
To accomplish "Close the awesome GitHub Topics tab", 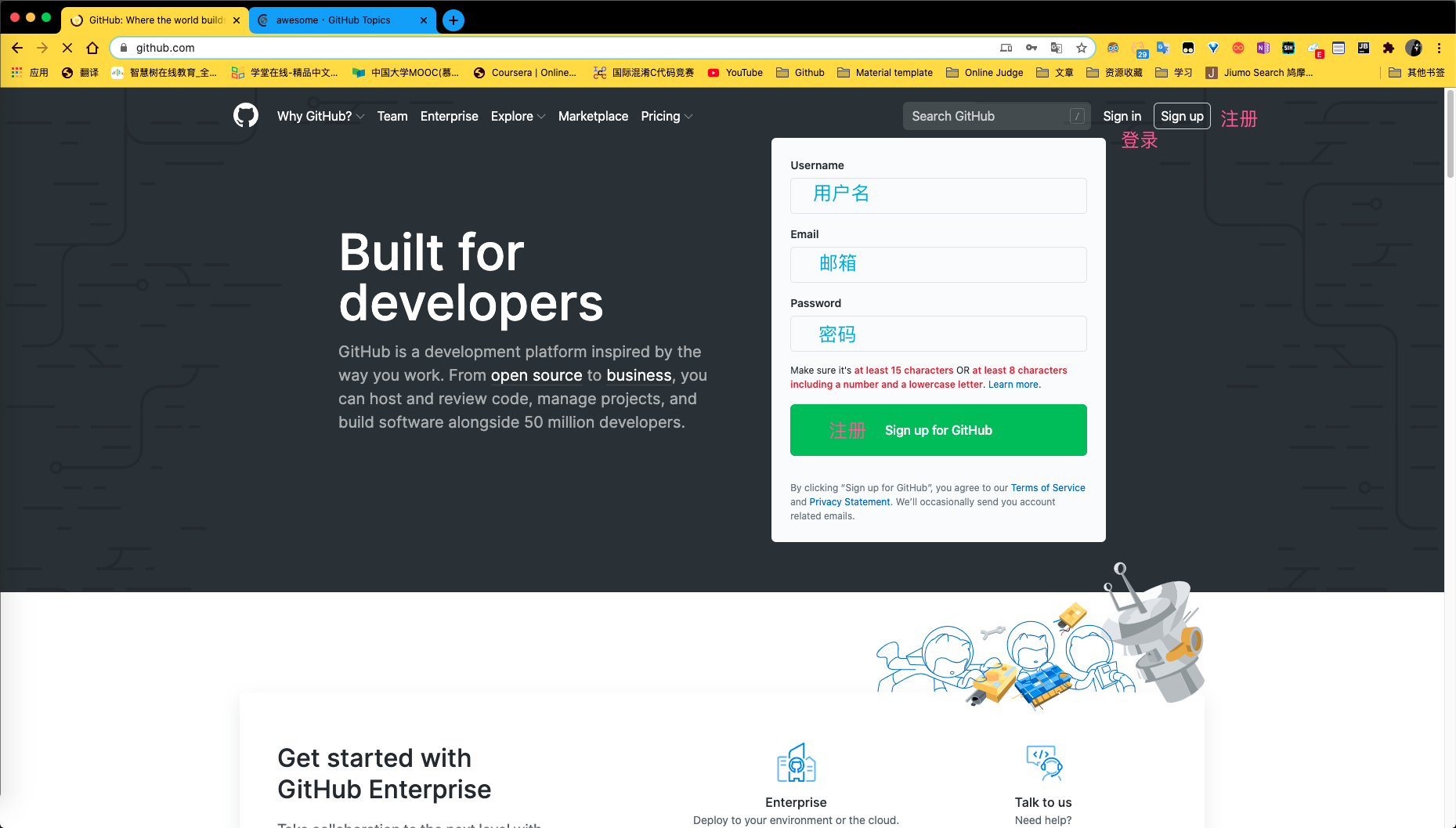I will tap(424, 20).
